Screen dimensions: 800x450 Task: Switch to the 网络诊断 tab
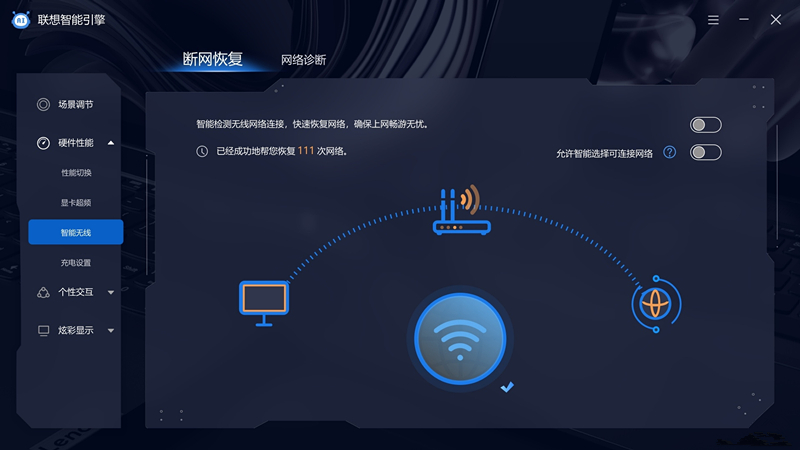point(304,60)
